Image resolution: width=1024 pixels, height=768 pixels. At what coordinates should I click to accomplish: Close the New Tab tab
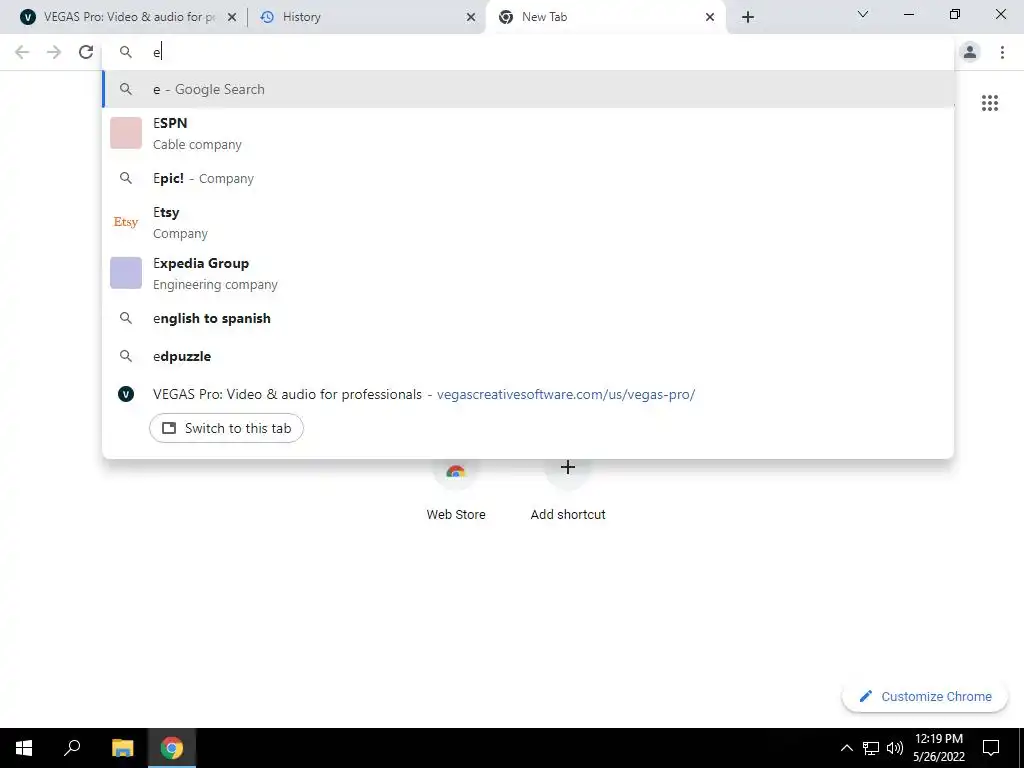(x=710, y=18)
